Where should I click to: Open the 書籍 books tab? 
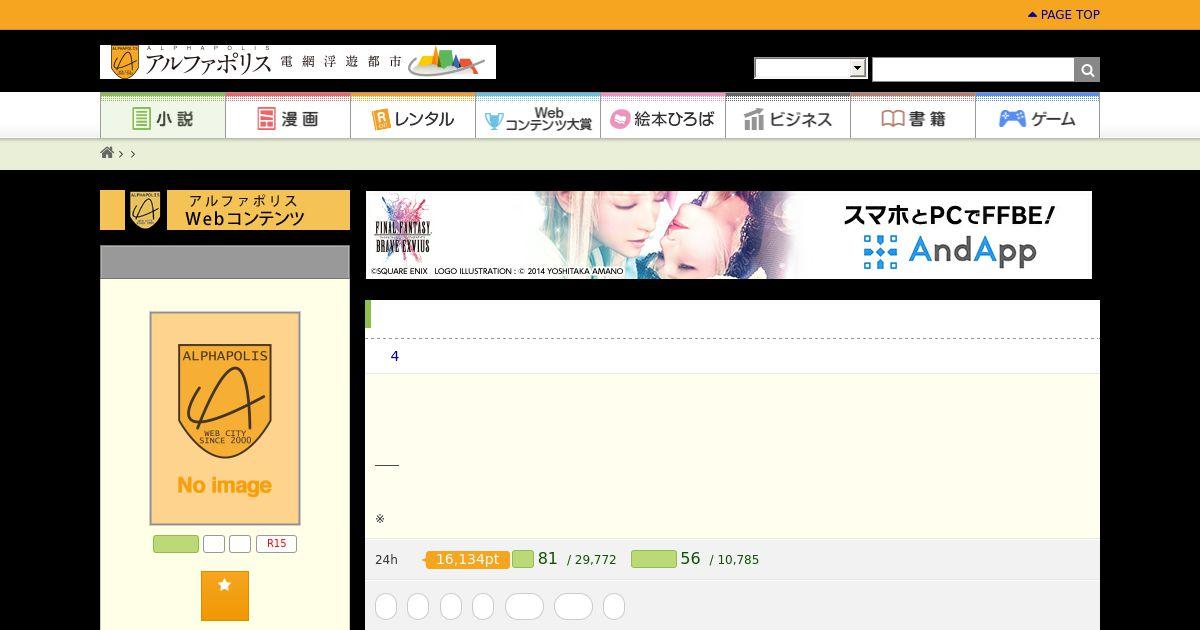pyautogui.click(x=913, y=117)
